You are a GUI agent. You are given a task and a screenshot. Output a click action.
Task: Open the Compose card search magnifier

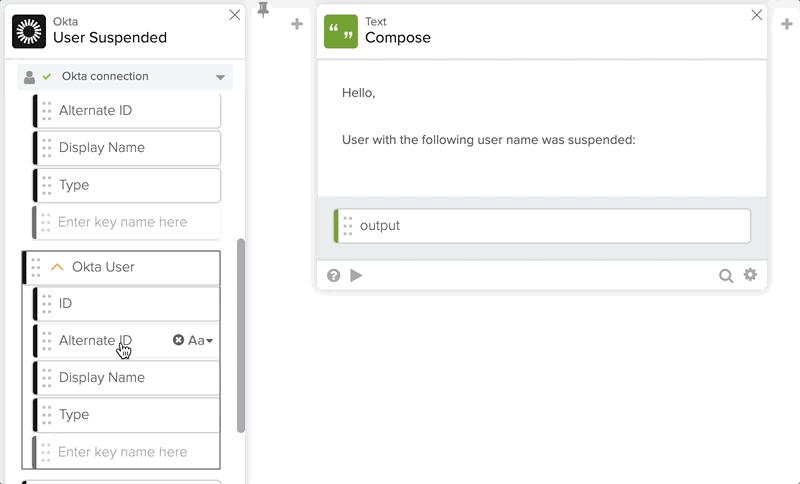click(726, 275)
